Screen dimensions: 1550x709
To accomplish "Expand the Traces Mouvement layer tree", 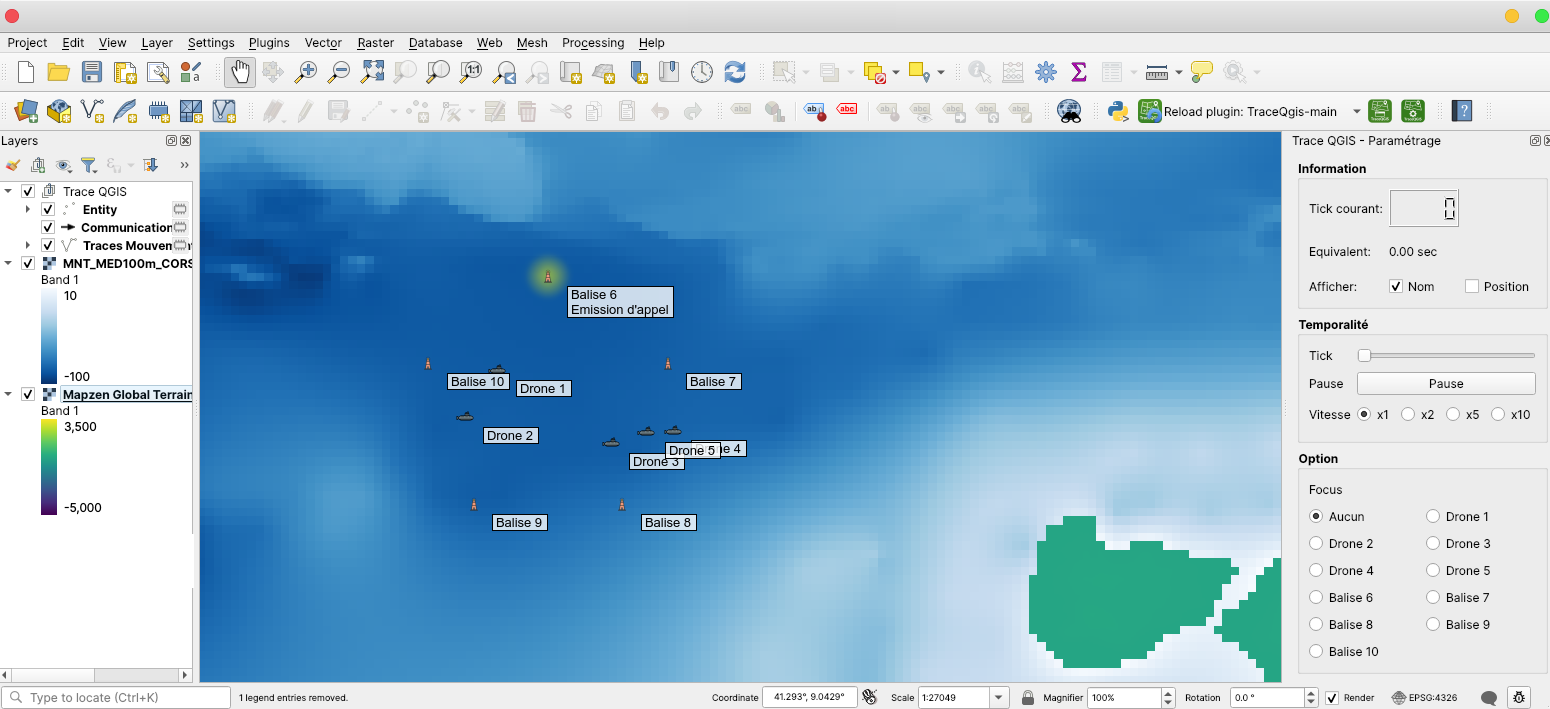I will 28,246.
